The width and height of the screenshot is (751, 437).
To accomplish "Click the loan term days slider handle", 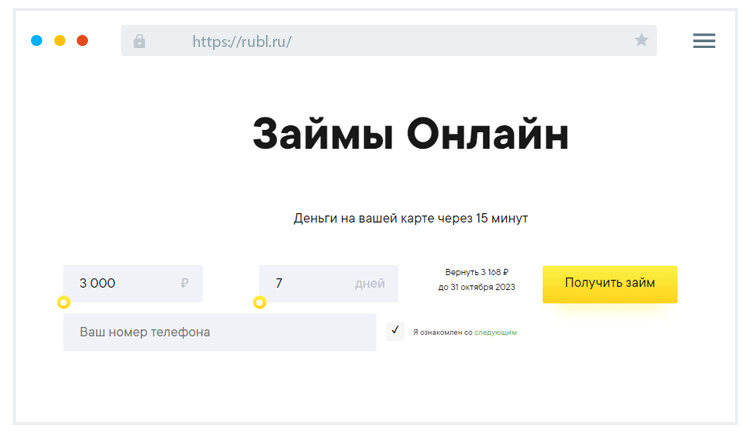I will [x=259, y=302].
